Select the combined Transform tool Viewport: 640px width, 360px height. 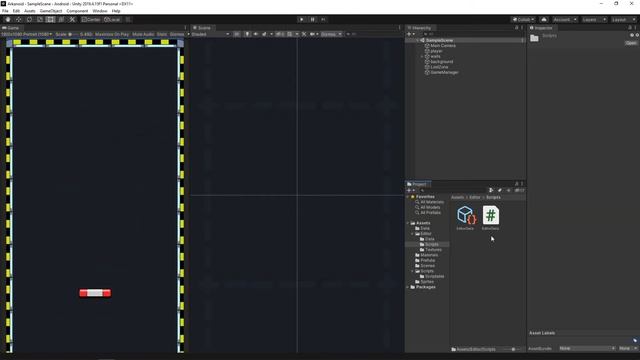point(61,19)
